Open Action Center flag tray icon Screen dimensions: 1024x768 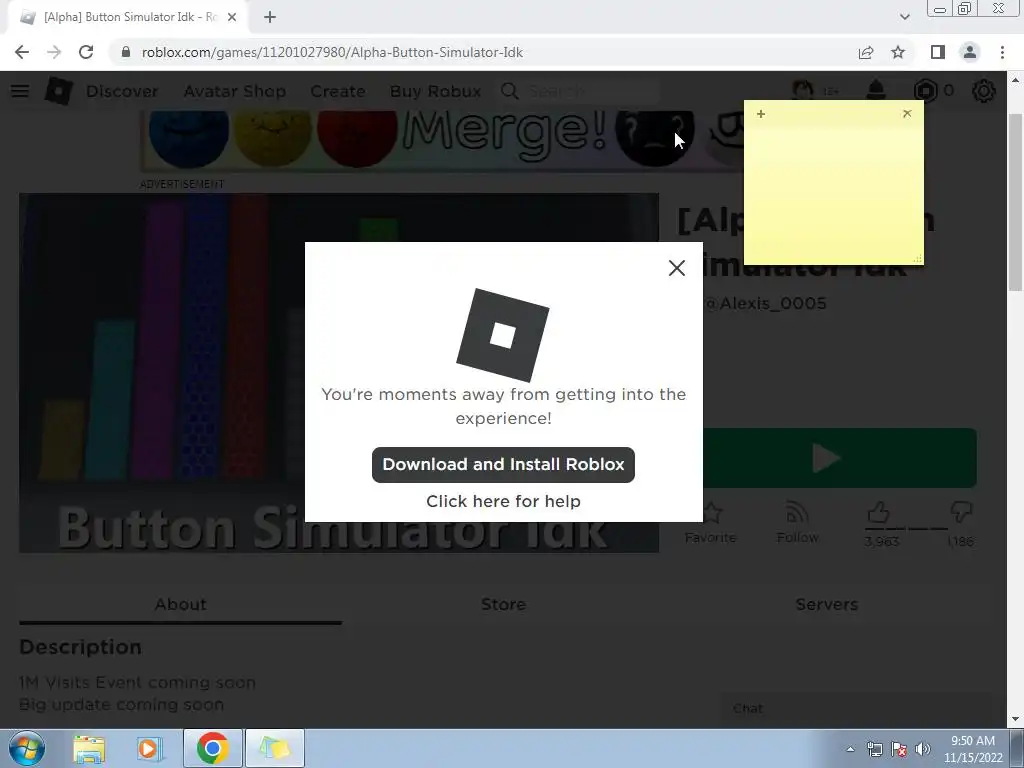(899, 749)
